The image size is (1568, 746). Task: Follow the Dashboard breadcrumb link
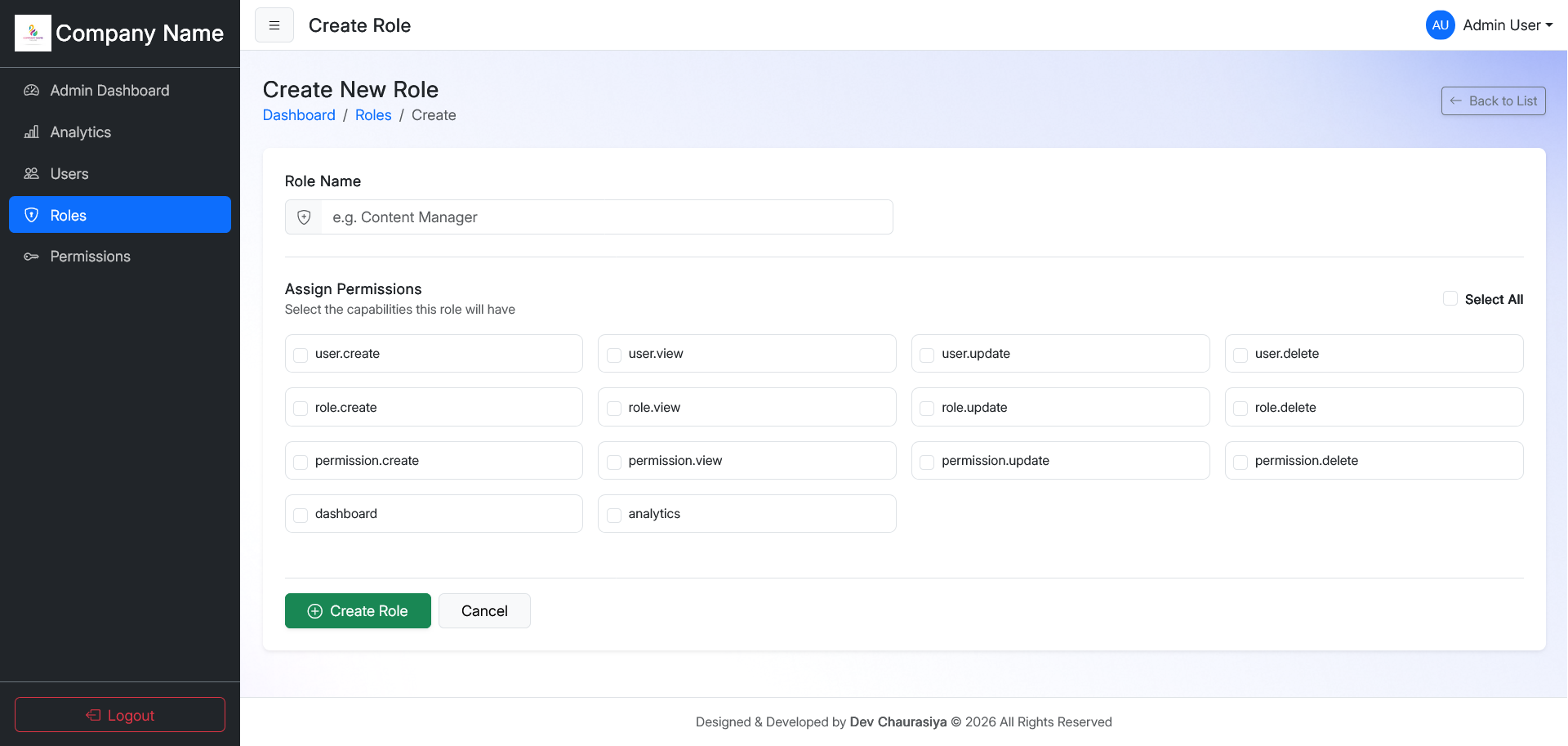[x=299, y=115]
